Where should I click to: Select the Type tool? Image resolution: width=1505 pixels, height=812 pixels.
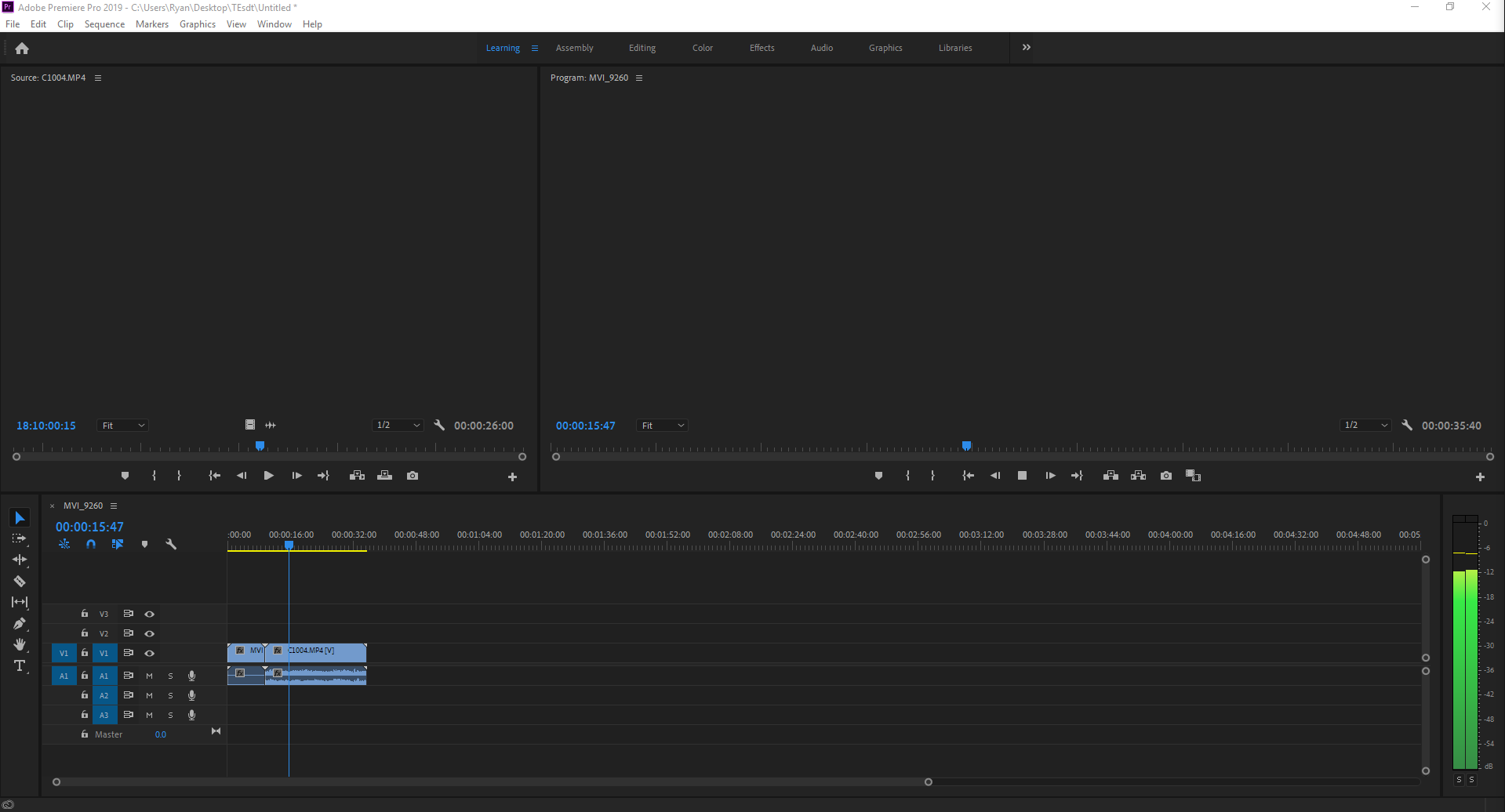click(x=20, y=665)
